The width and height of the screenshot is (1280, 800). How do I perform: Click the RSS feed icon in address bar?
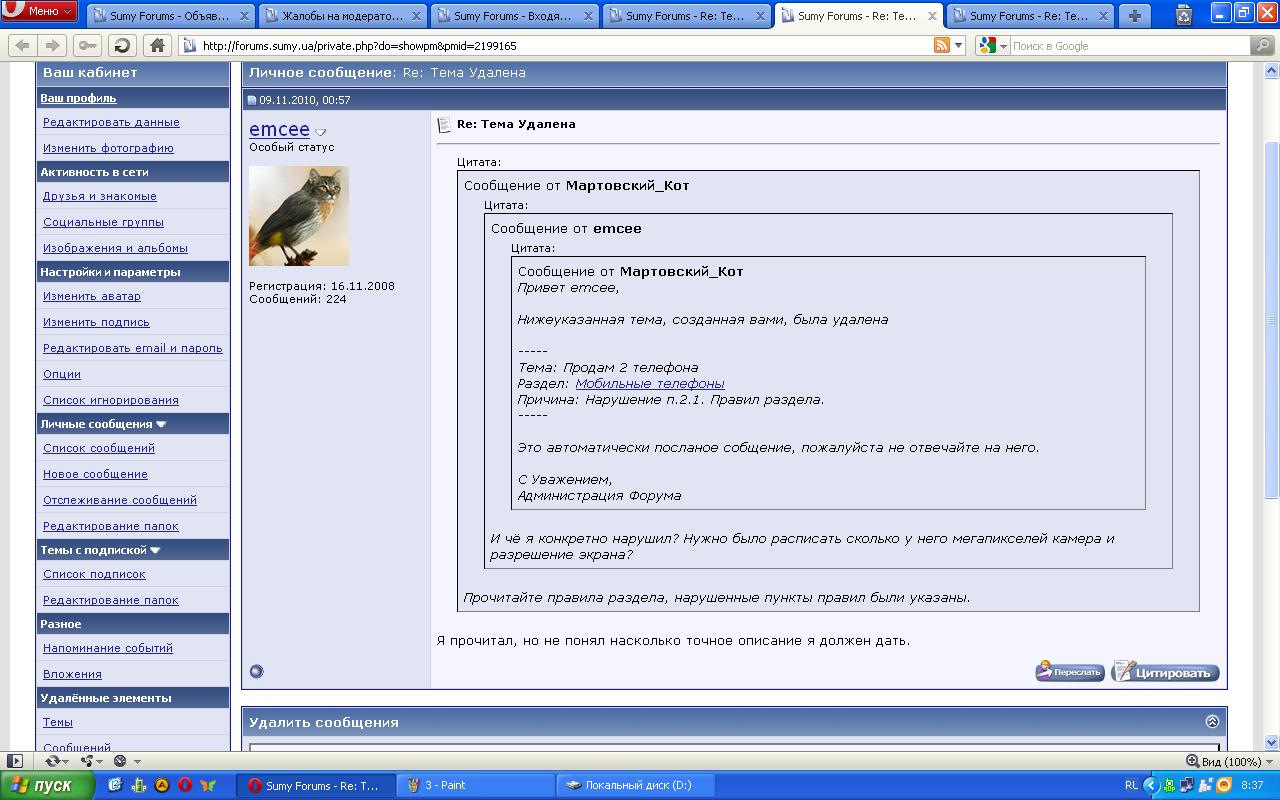coord(941,46)
